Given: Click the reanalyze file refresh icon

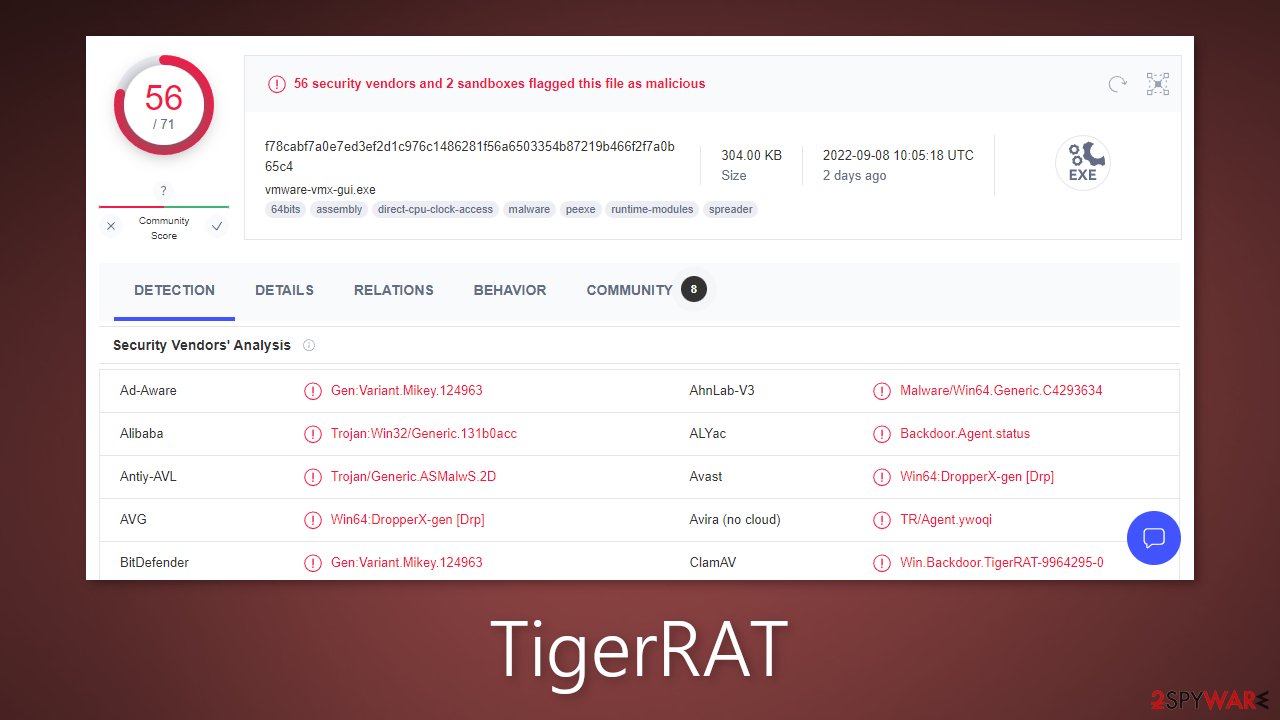Looking at the screenshot, I should [x=1117, y=84].
